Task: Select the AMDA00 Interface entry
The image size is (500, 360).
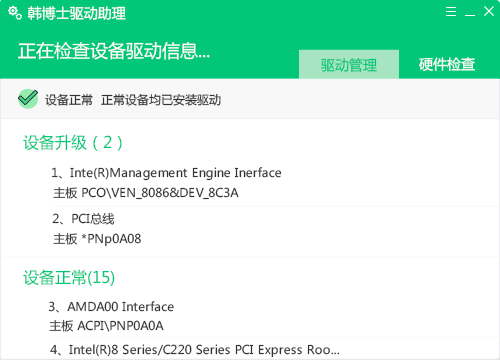Action: [x=111, y=306]
